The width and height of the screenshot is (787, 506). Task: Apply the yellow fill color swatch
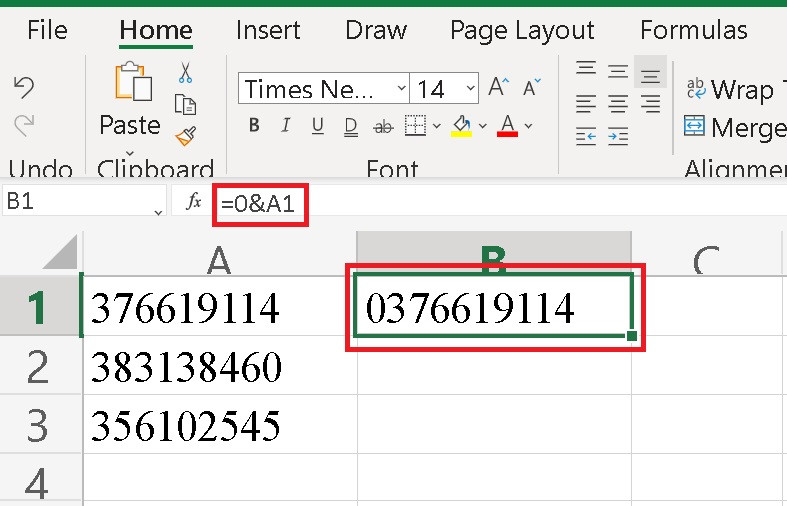tap(461, 126)
